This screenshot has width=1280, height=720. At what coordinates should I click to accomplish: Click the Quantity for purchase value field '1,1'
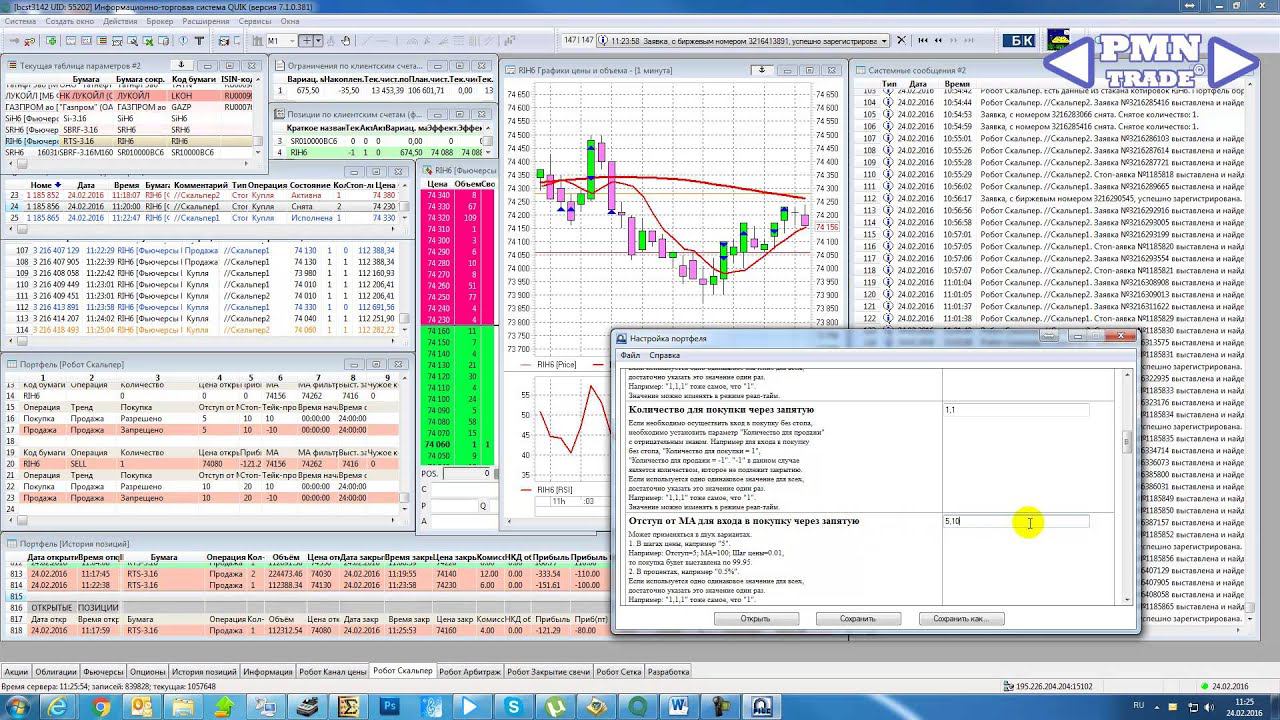(1016, 410)
